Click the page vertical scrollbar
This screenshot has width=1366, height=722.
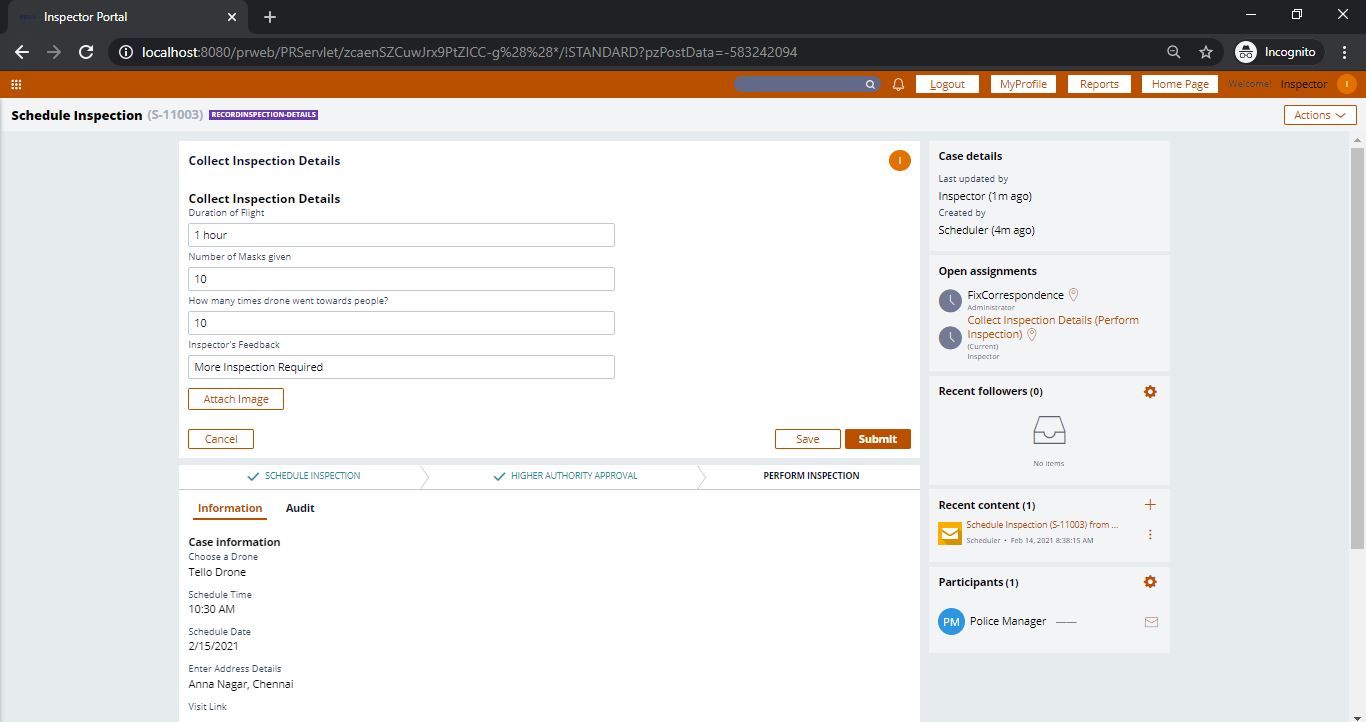pyautogui.click(x=1357, y=348)
